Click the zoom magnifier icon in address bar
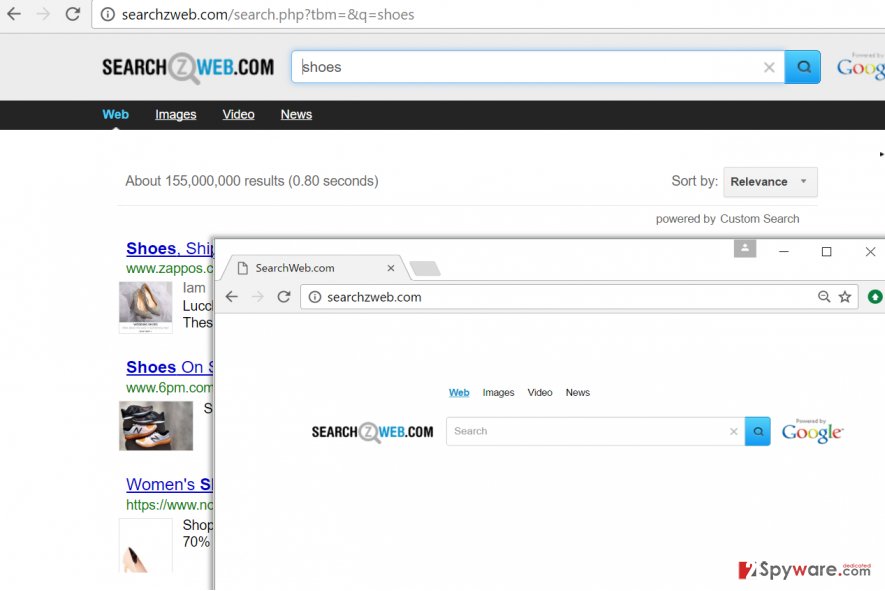 pyautogui.click(x=824, y=297)
